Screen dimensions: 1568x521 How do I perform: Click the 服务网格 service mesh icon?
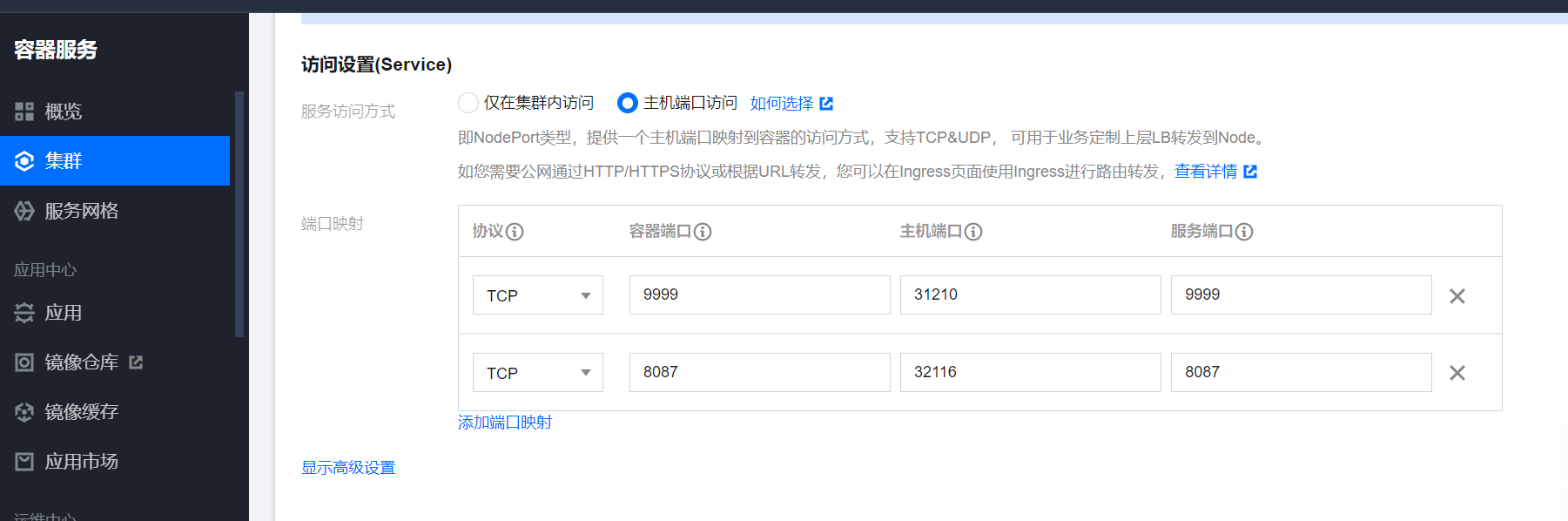tap(24, 211)
